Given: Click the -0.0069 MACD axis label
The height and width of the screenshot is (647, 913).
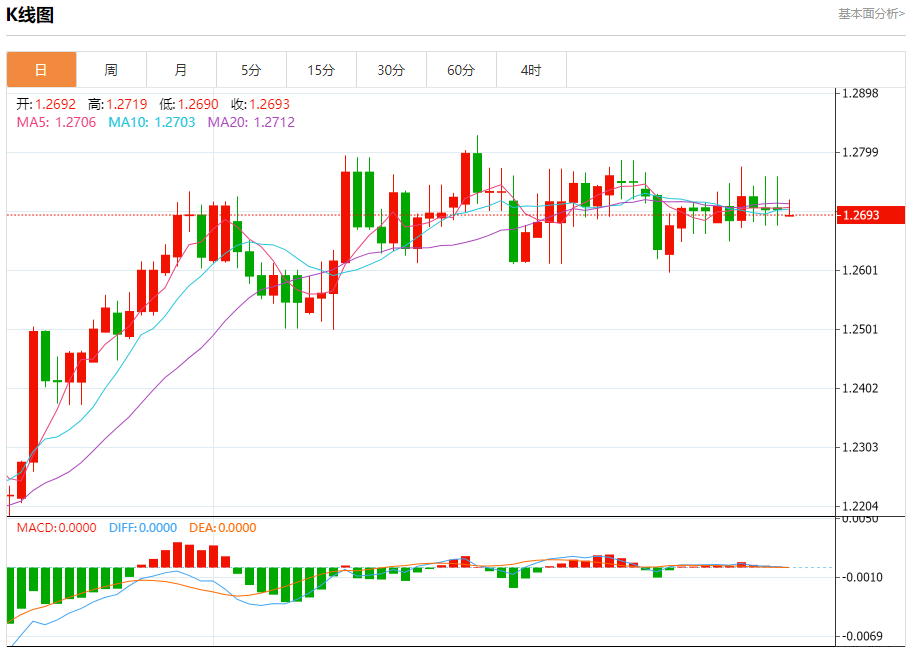Looking at the screenshot, I should tap(862, 636).
